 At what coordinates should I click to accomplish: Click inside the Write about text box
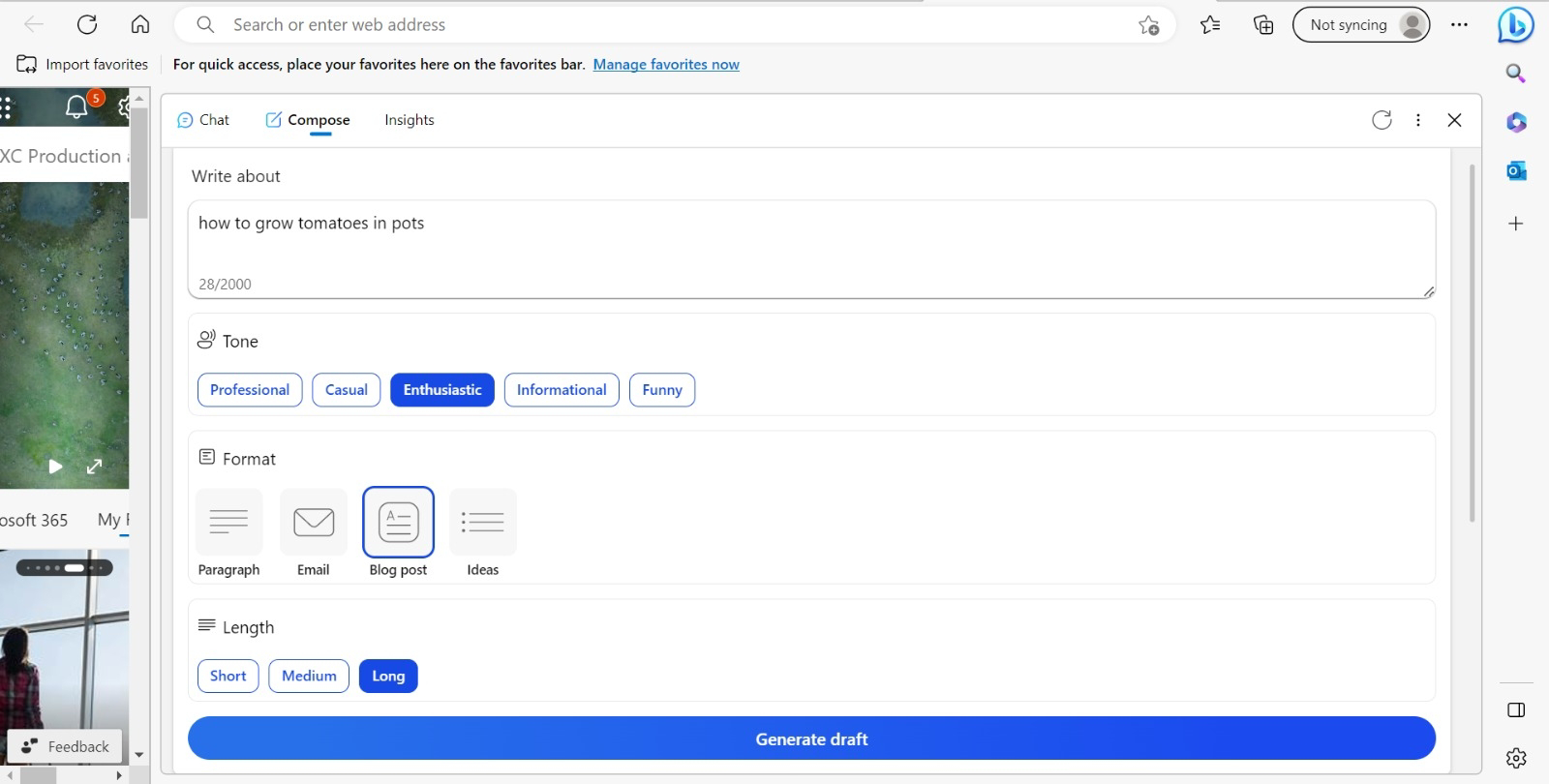point(811,249)
